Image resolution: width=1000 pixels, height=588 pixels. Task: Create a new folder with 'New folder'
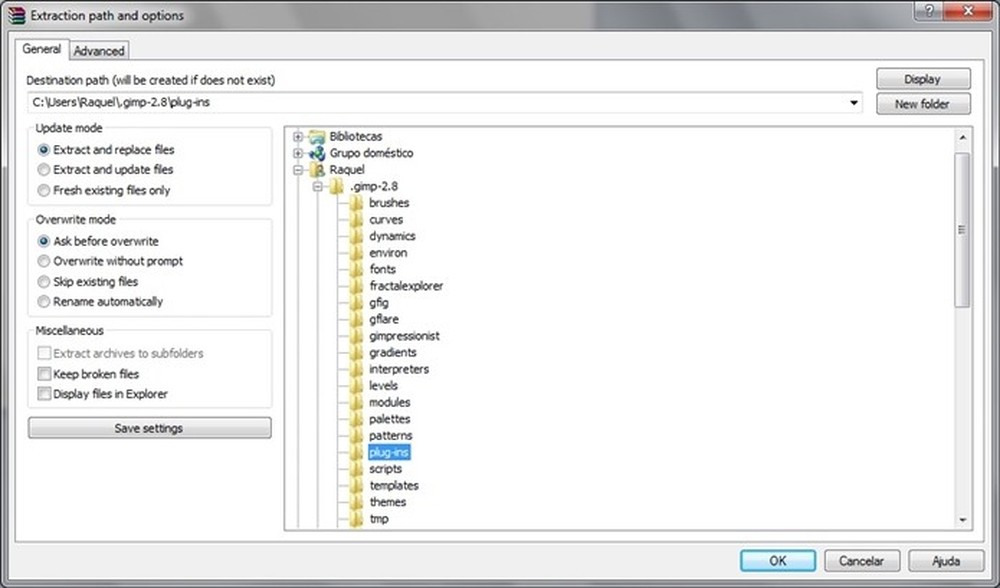[x=922, y=103]
